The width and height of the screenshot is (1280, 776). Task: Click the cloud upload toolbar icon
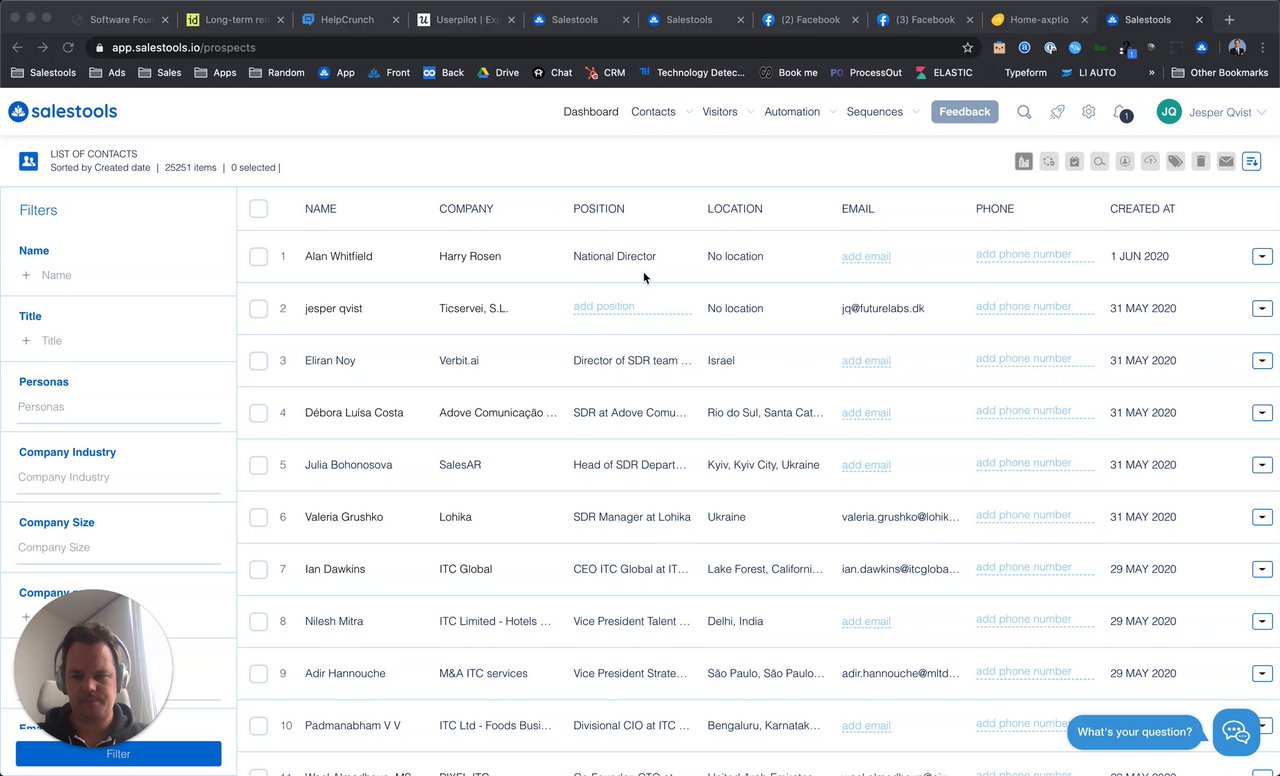(x=1150, y=161)
